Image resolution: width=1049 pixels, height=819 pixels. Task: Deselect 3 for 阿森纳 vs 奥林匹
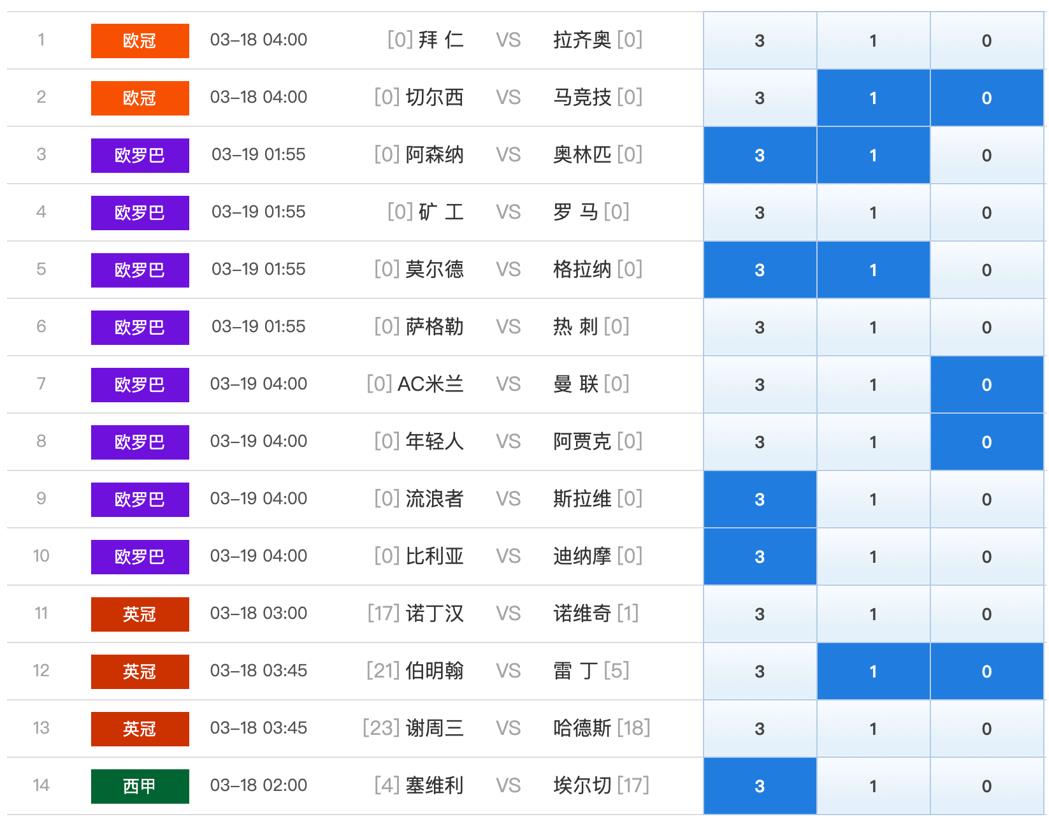click(759, 155)
